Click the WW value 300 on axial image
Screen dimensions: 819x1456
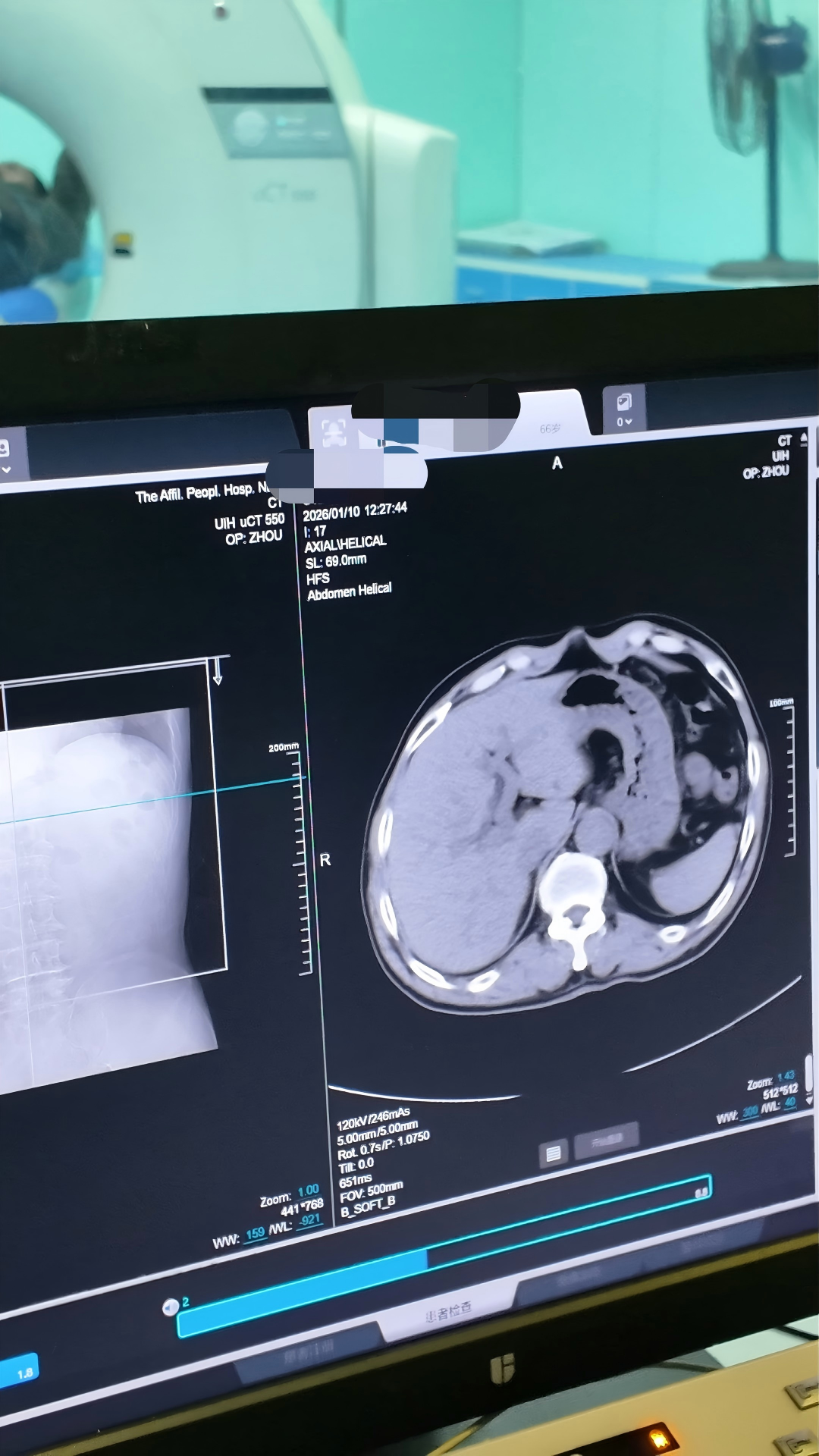pos(750,1112)
